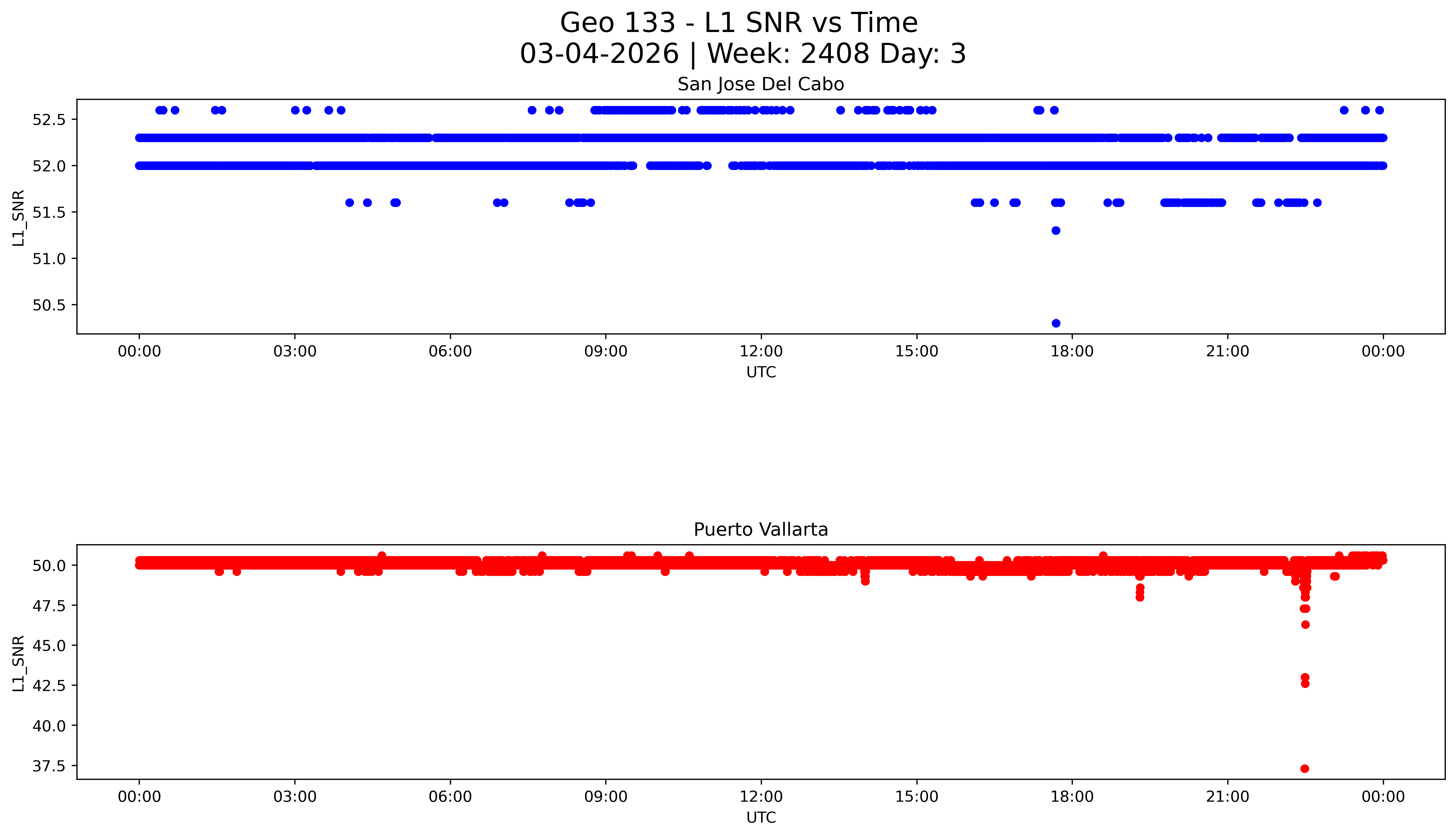
Task: Click the 52.5 y-axis label on top plot
Action: pos(49,119)
